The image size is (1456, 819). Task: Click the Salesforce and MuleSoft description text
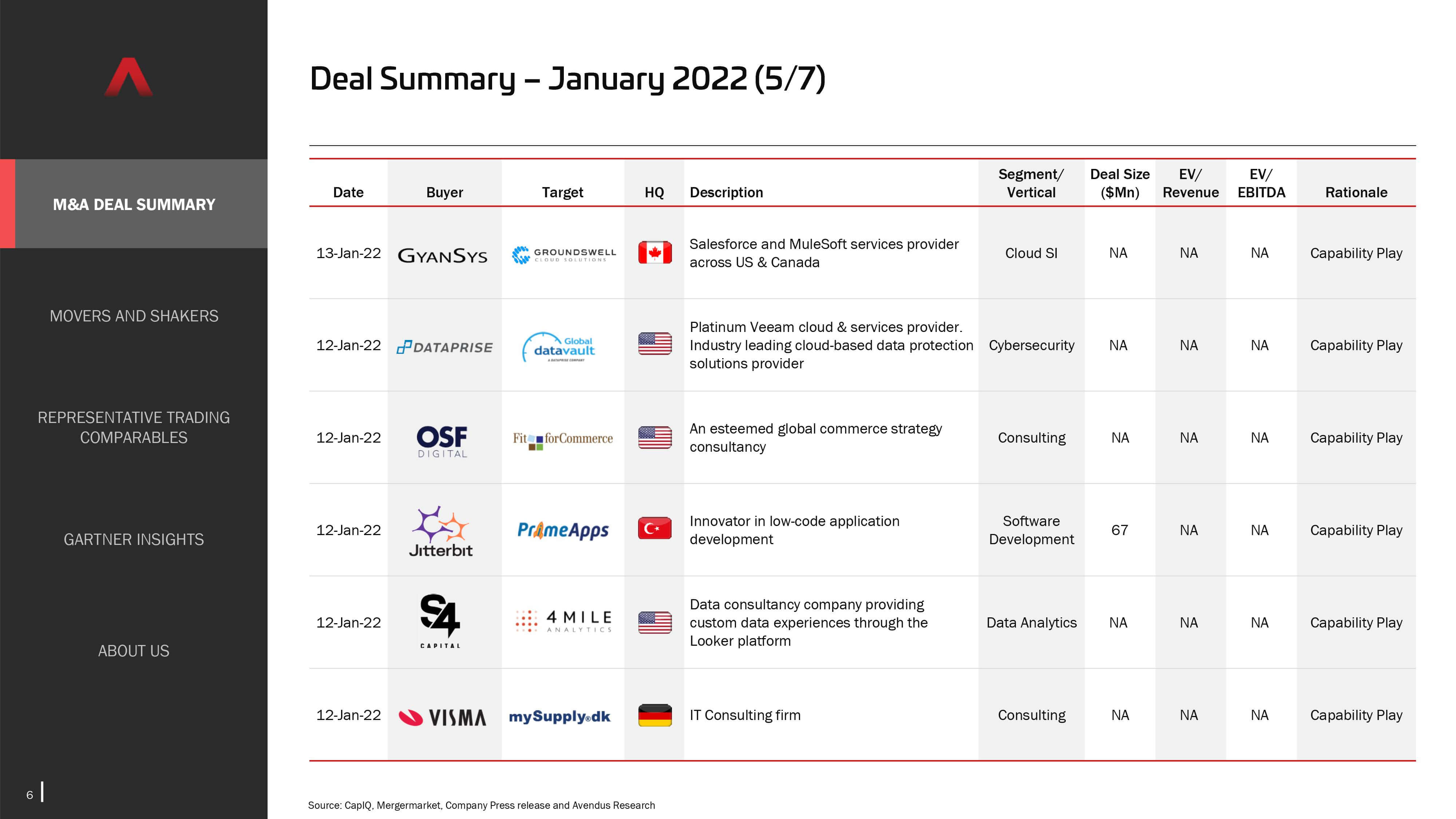coord(824,253)
